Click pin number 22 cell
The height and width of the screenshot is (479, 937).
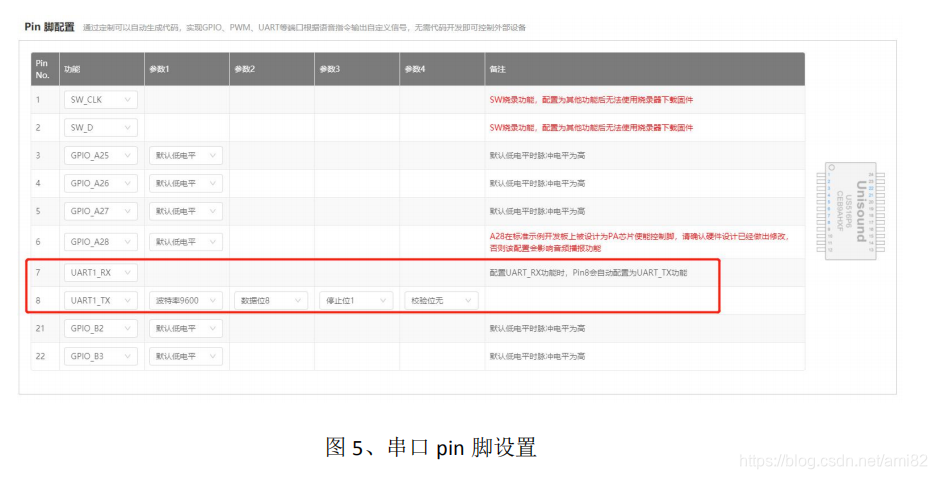click(45, 356)
